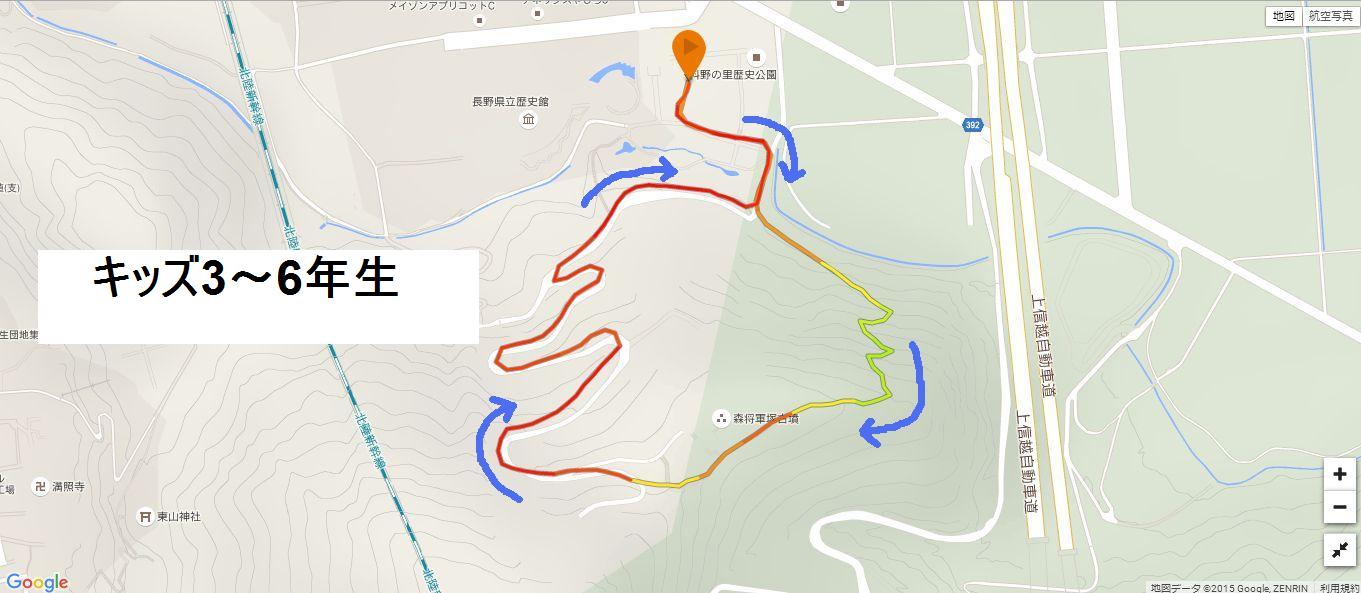
Task: Switch to 地図 map view
Action: point(1283,16)
